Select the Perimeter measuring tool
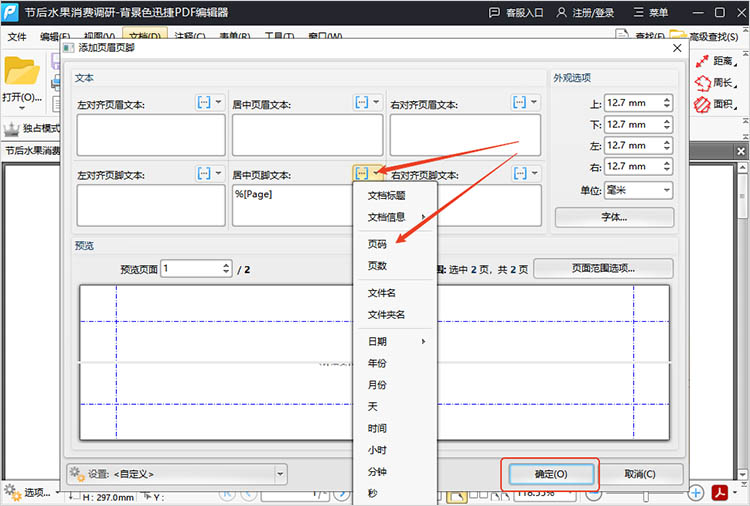 pyautogui.click(x=715, y=83)
